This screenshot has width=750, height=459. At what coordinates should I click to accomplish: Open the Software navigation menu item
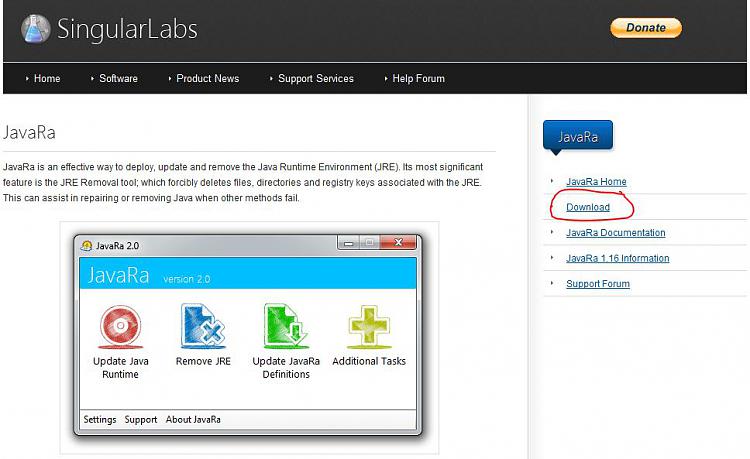tap(118, 78)
